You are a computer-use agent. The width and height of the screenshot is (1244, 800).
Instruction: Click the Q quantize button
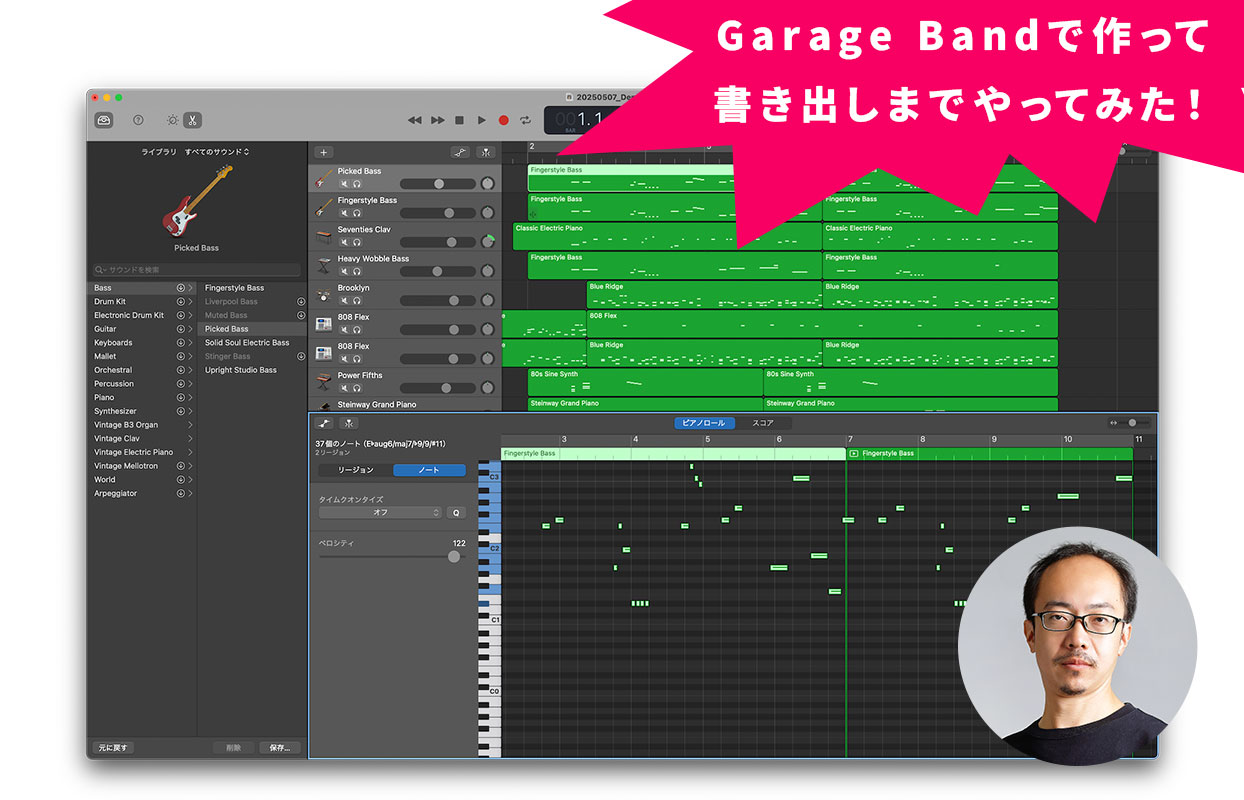pyautogui.click(x=456, y=512)
